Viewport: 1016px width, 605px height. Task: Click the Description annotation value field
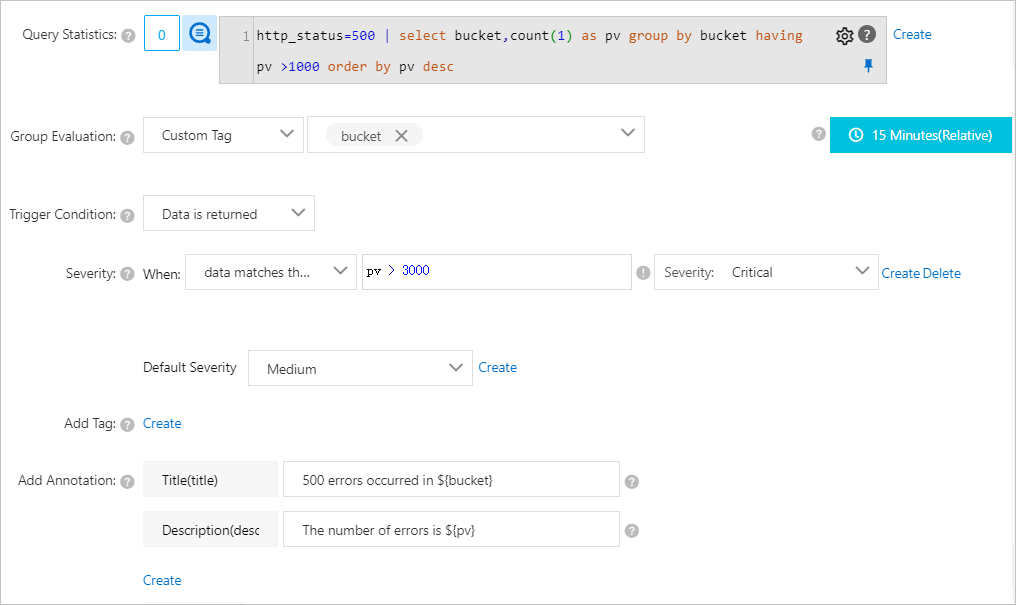[x=452, y=529]
